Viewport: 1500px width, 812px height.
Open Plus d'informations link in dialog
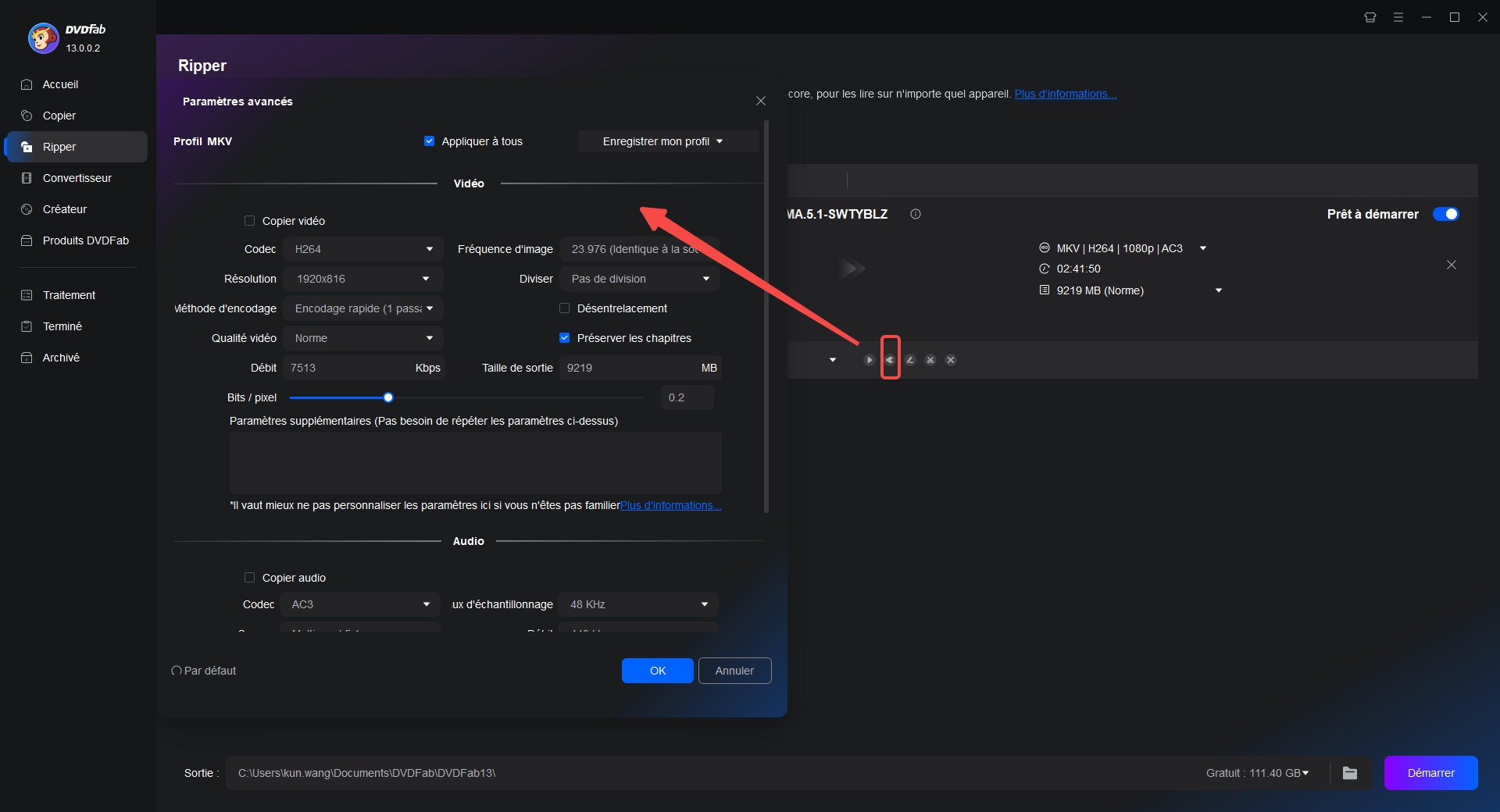click(670, 505)
